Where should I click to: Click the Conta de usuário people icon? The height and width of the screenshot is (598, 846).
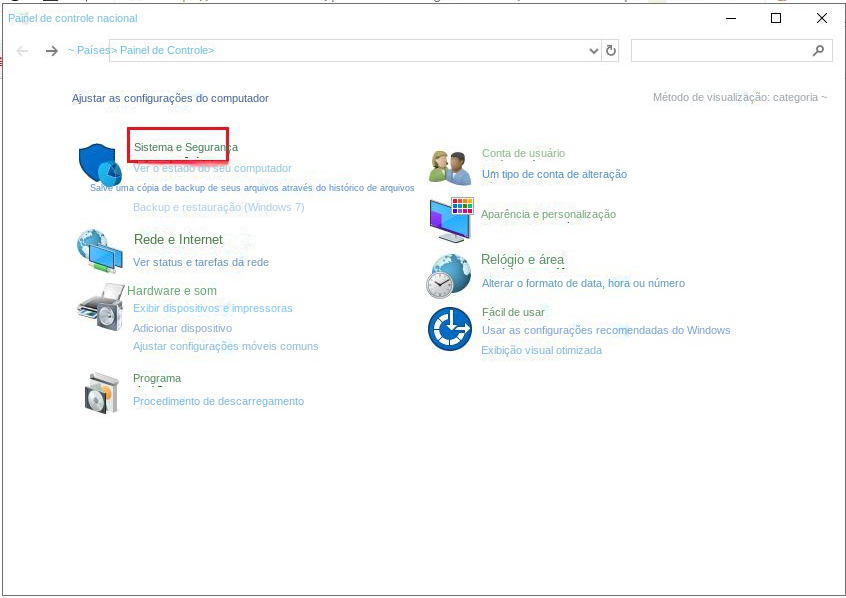[x=449, y=167]
